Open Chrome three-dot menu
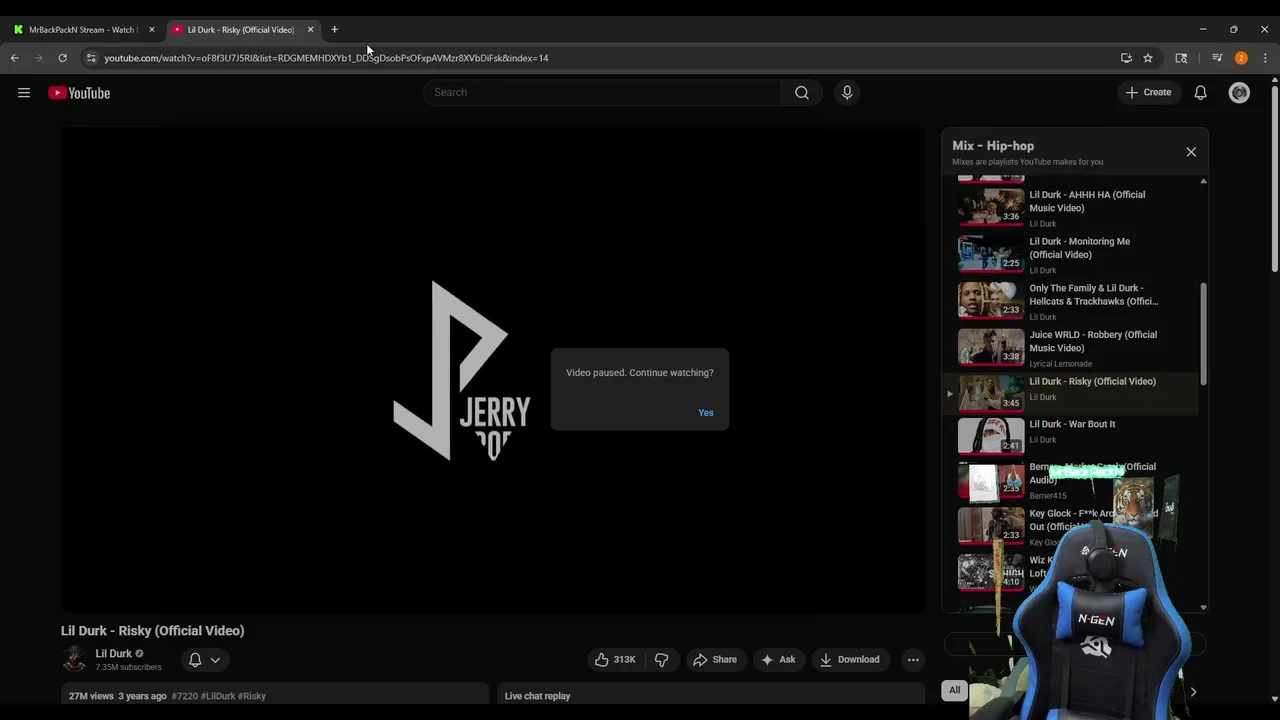The image size is (1280, 720). 1265,58
